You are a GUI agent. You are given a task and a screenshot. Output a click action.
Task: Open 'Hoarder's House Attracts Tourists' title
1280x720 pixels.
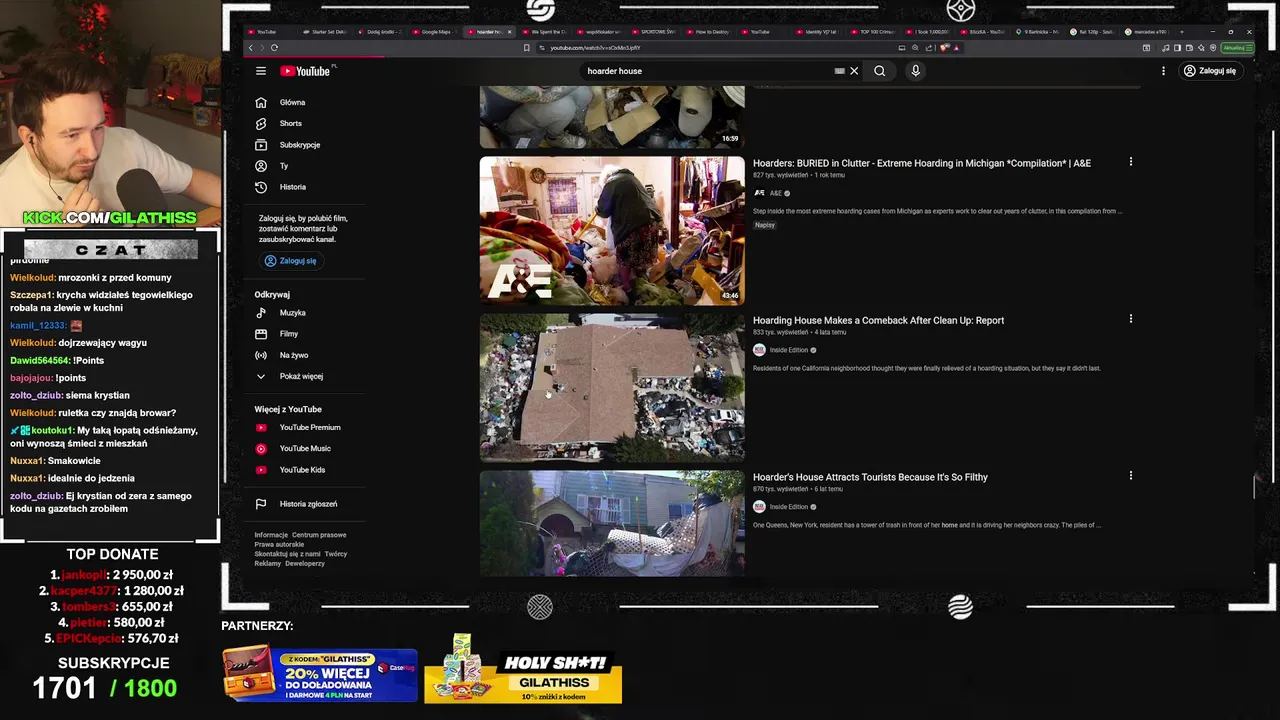[870, 477]
